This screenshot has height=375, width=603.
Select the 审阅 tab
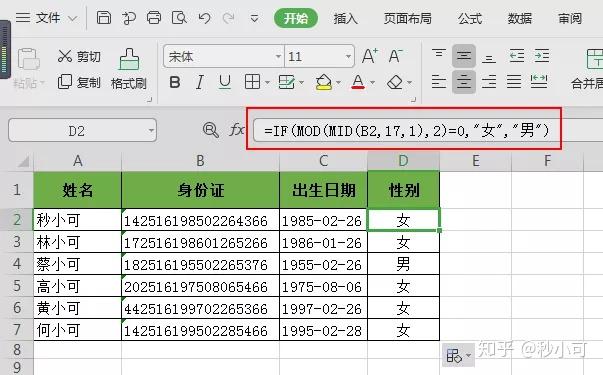(x=570, y=18)
